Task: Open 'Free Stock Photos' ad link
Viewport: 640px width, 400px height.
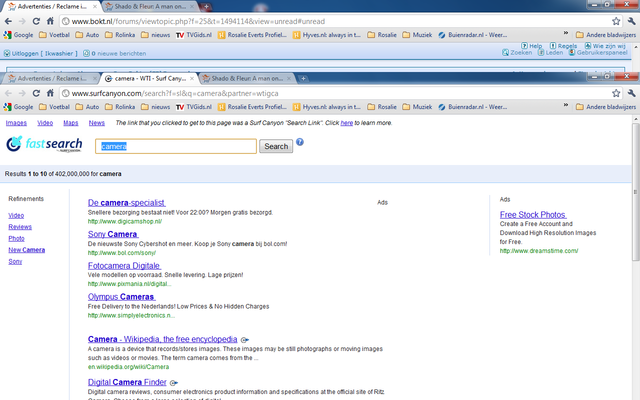Action: pos(533,215)
